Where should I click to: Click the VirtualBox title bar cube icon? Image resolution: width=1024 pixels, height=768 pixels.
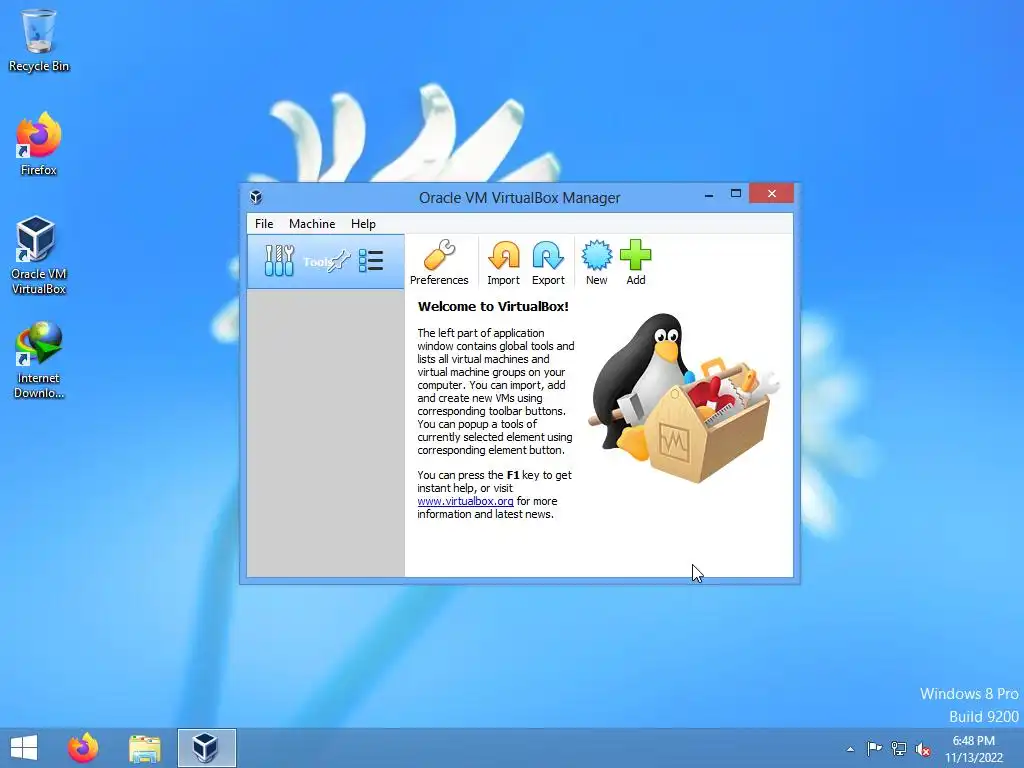click(x=256, y=197)
